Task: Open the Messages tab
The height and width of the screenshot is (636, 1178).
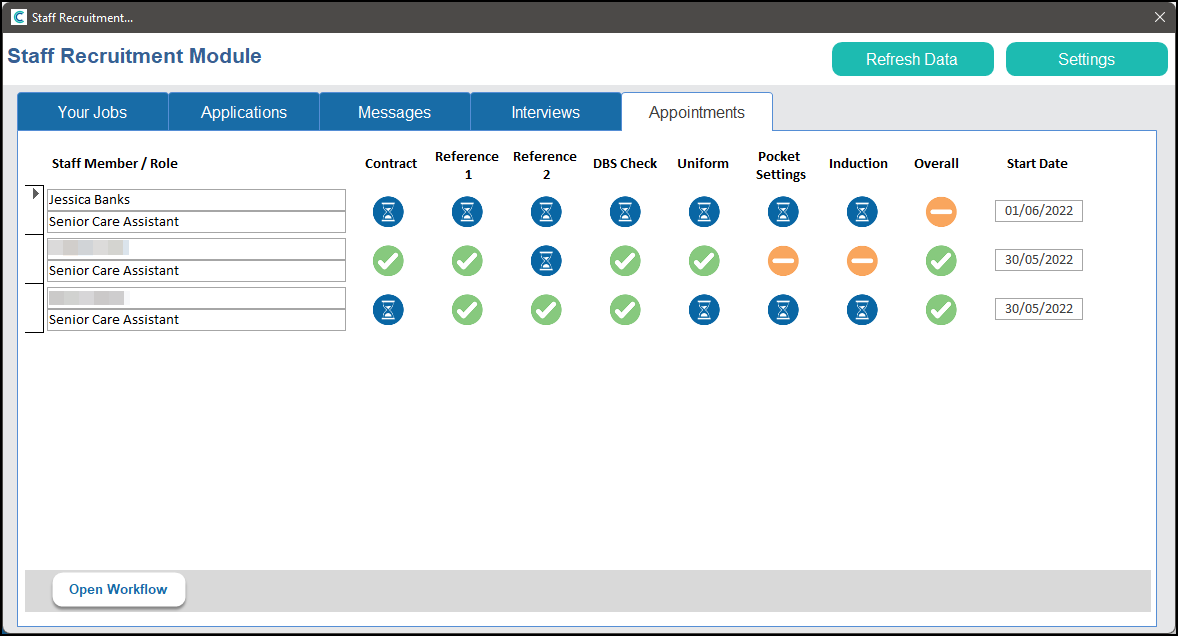Action: (394, 112)
